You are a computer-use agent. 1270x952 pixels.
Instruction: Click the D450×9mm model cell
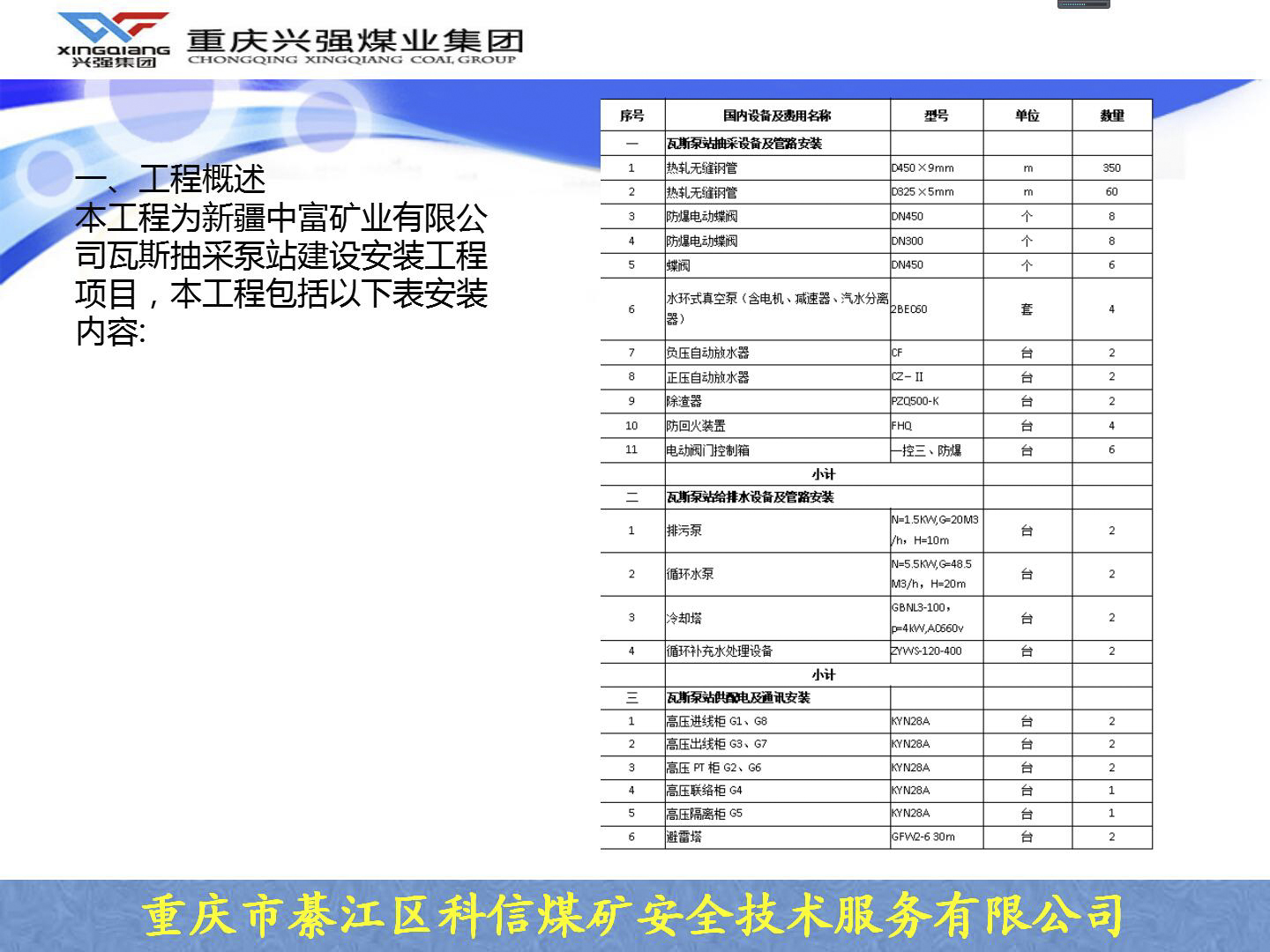coord(923,167)
